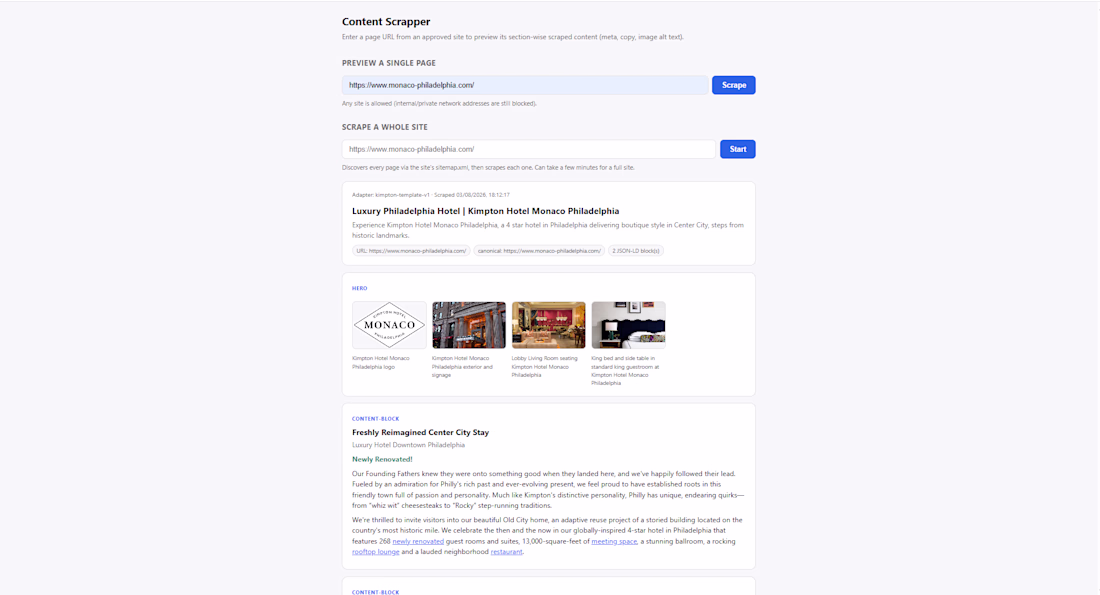The width and height of the screenshot is (1100, 595).
Task: Select the 'Kimpton Hotel Monaco Philadelphia logo' caption
Action: [381, 362]
